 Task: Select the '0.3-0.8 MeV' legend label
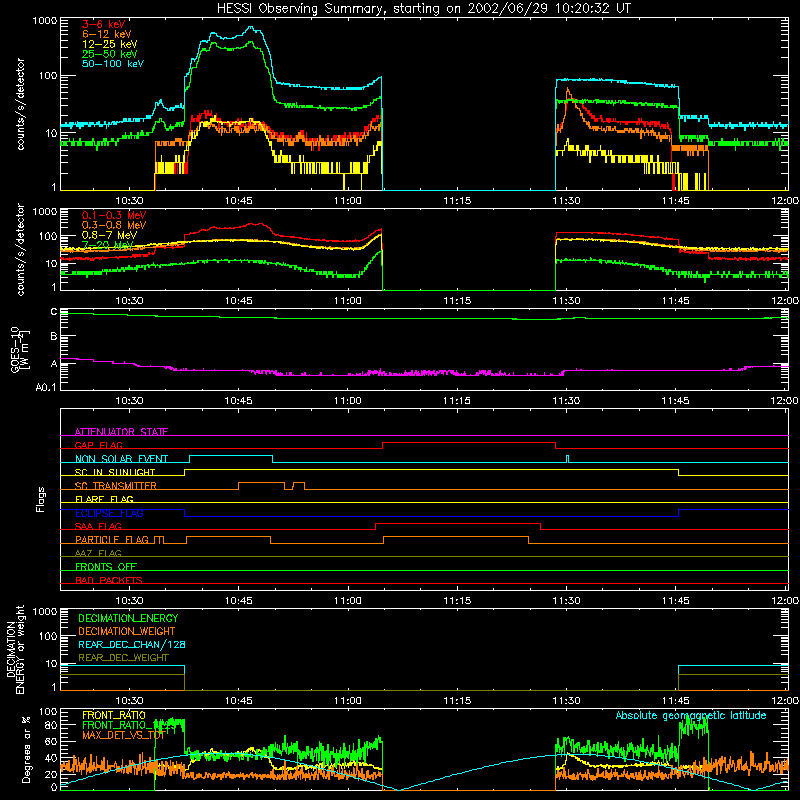(114, 225)
